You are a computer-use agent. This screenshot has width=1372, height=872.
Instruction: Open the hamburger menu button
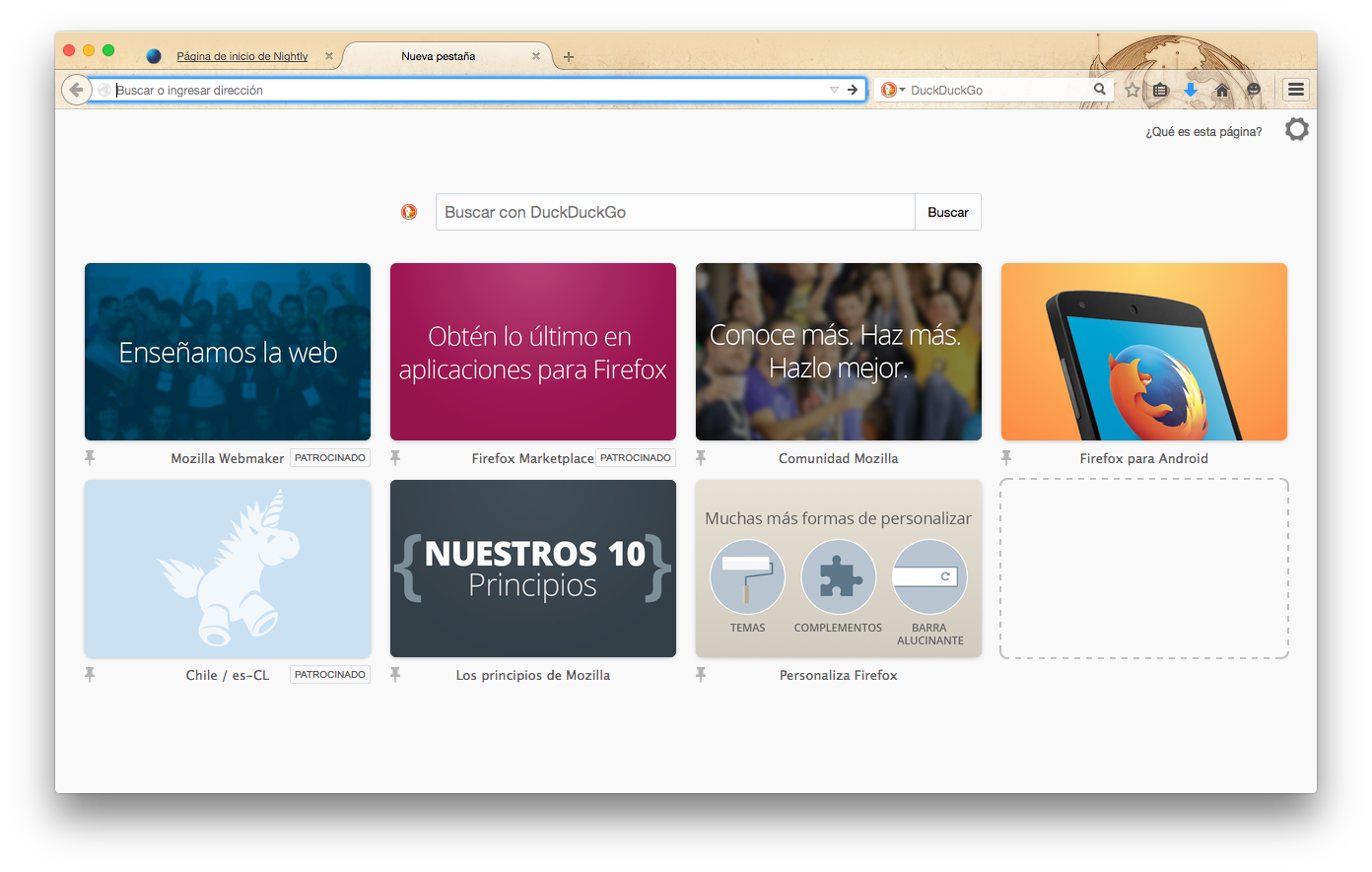(1296, 90)
